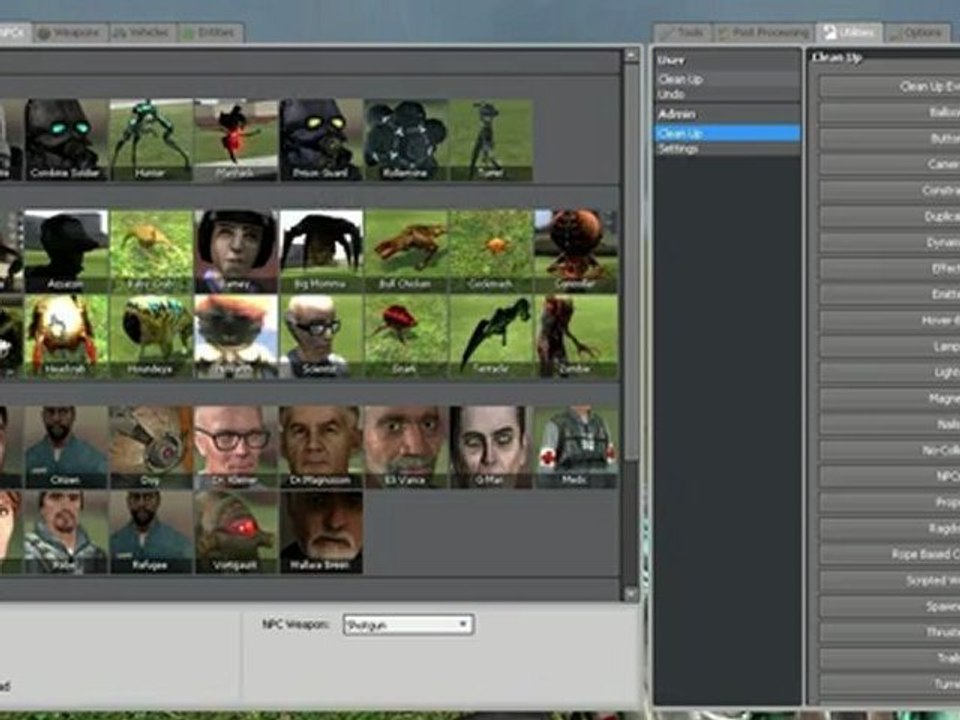Click NPC list scroll up arrow
960x720 pixels.
click(631, 56)
